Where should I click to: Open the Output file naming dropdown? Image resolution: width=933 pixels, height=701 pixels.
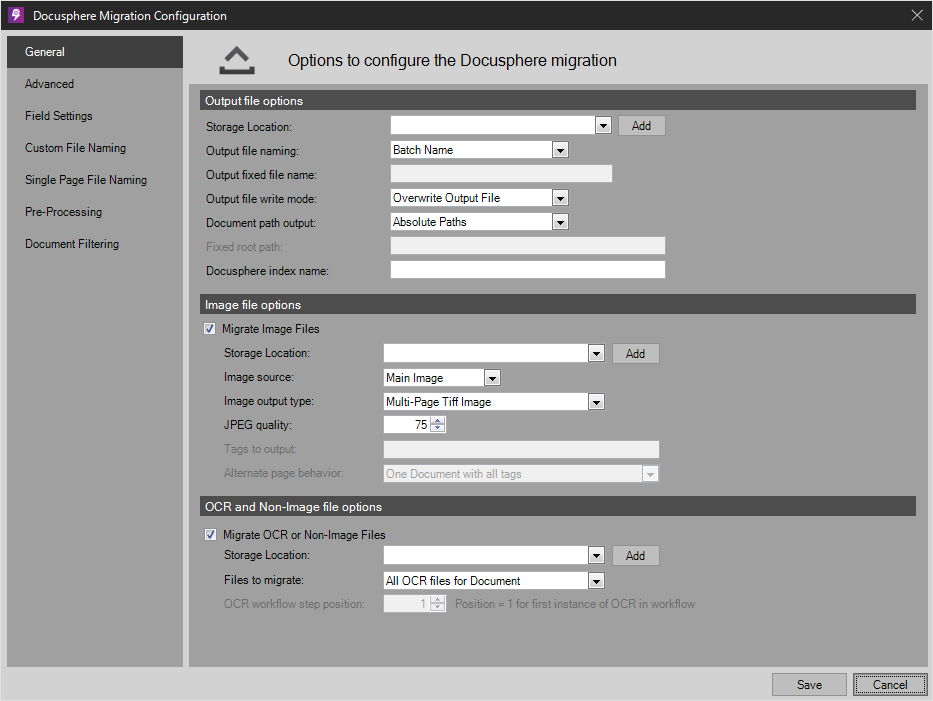560,150
